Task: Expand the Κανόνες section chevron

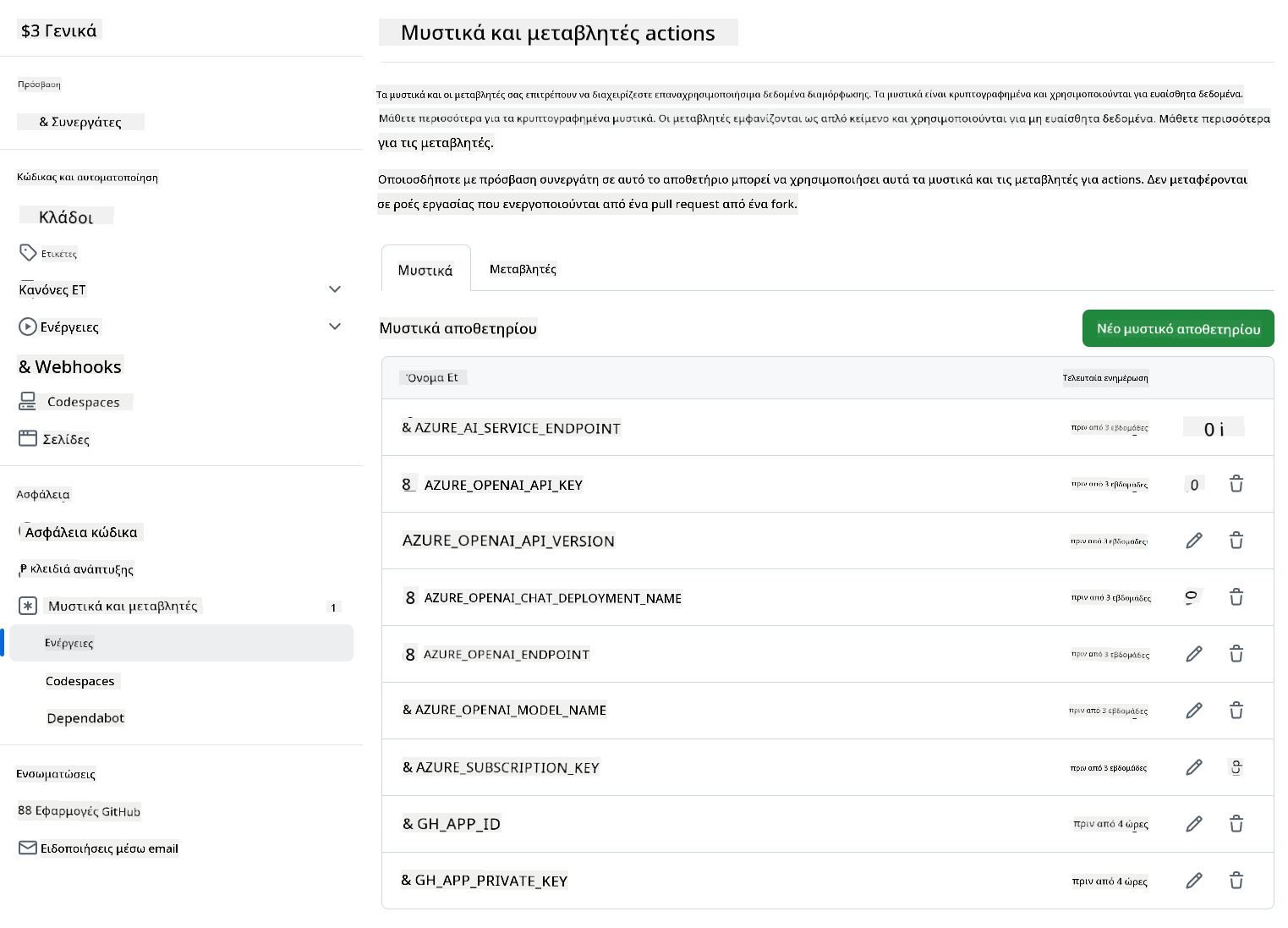Action: (x=335, y=289)
